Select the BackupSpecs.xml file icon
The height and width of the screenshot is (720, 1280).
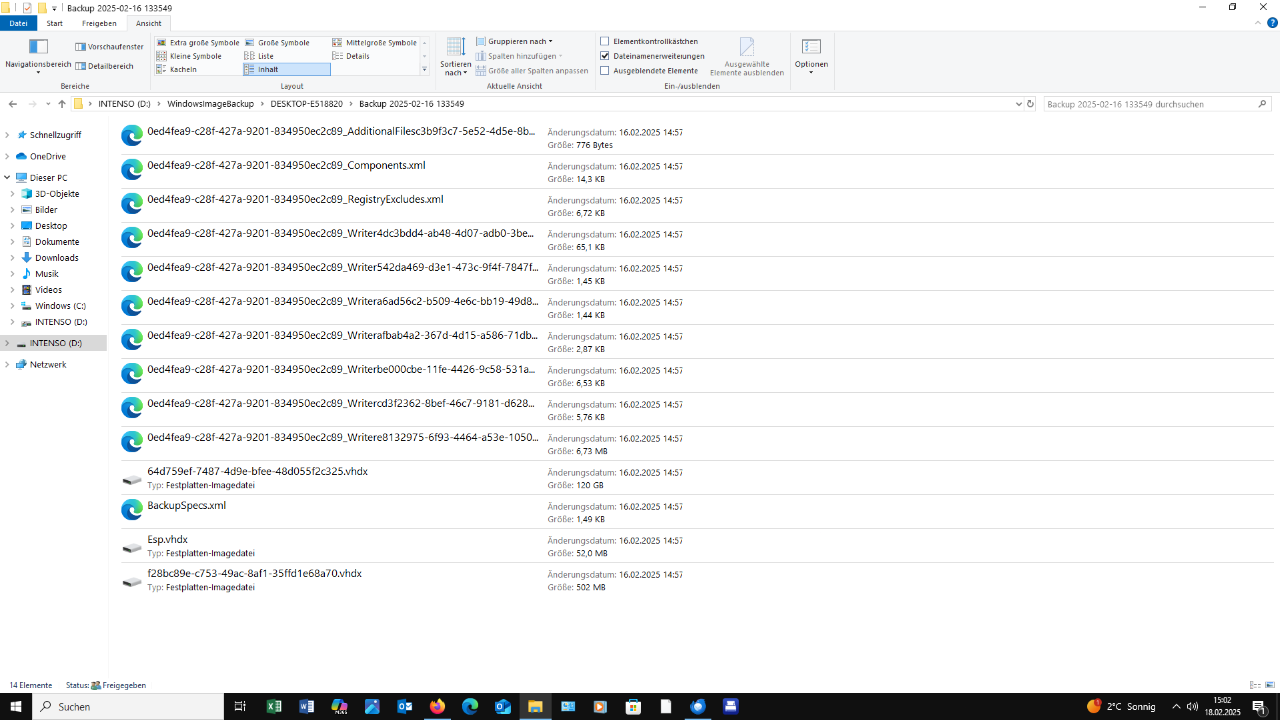pos(132,510)
